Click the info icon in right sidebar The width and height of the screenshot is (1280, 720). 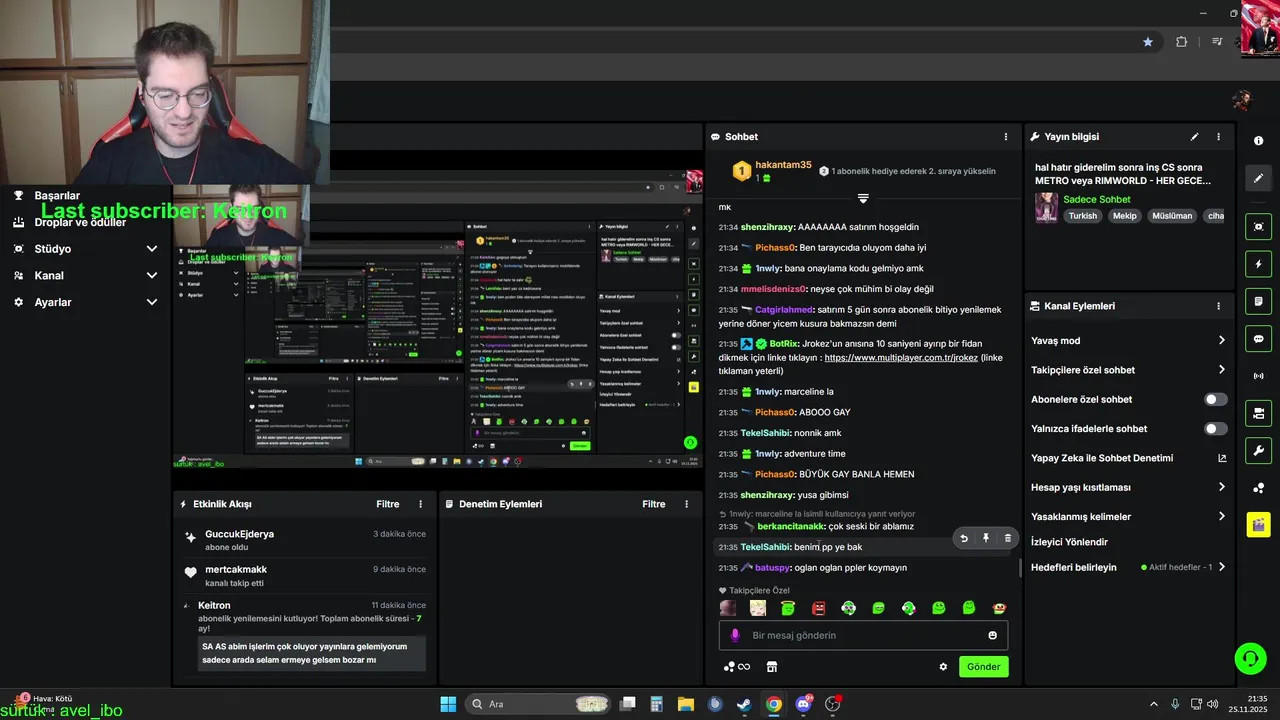1258,141
